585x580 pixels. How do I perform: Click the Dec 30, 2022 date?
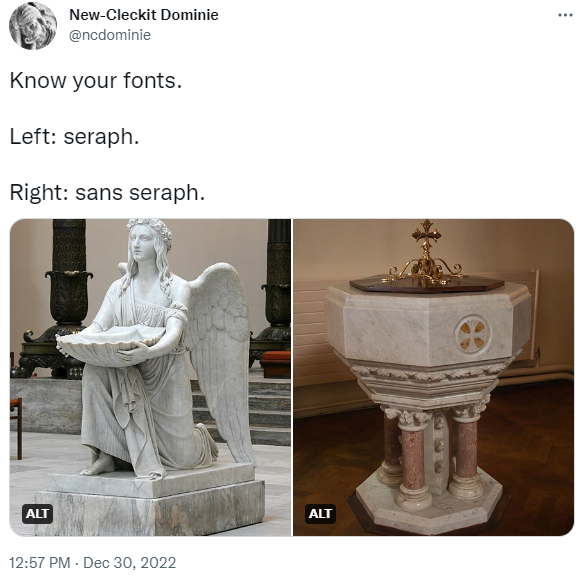pos(129,563)
